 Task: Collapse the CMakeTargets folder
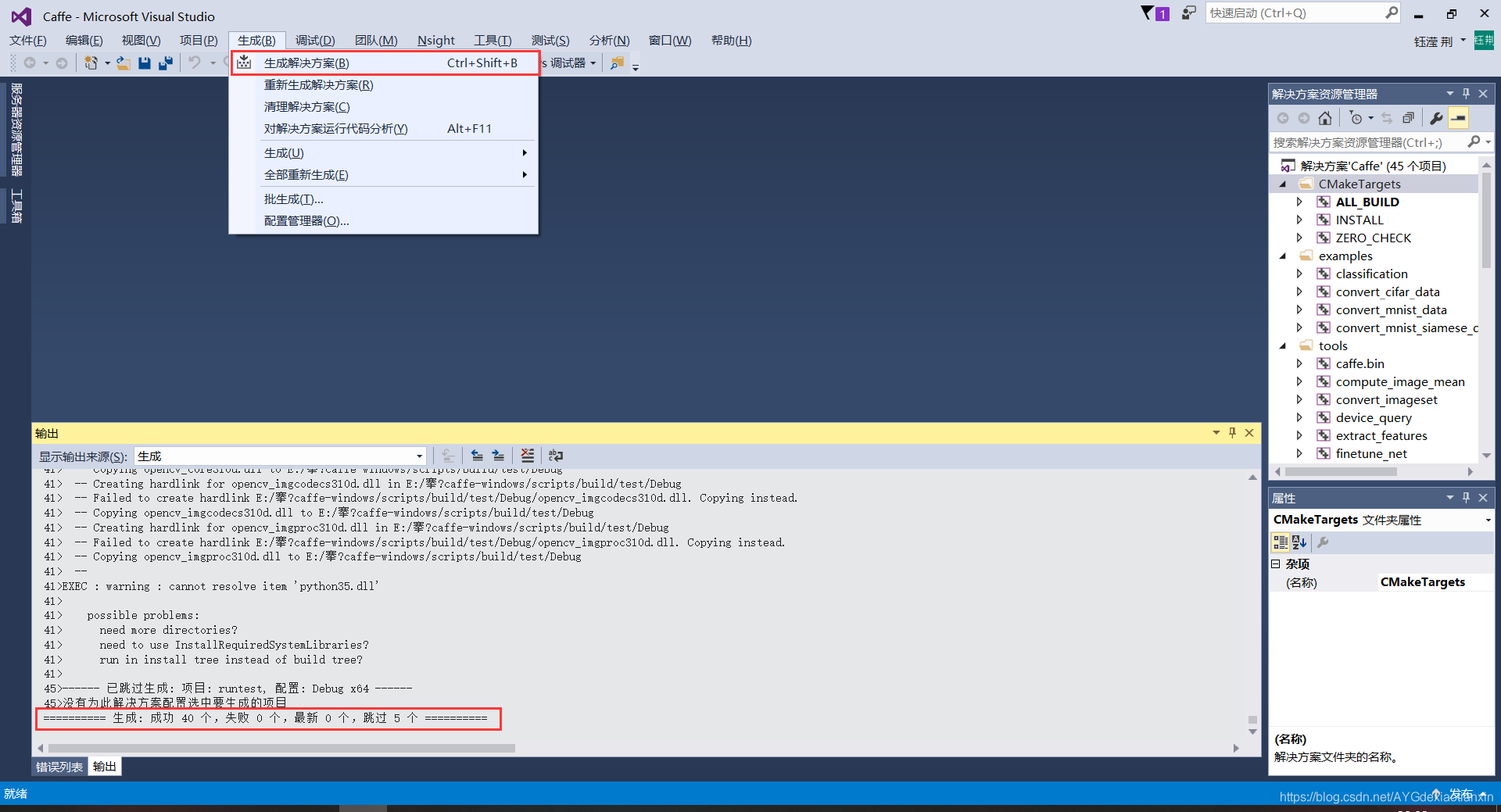(1282, 184)
